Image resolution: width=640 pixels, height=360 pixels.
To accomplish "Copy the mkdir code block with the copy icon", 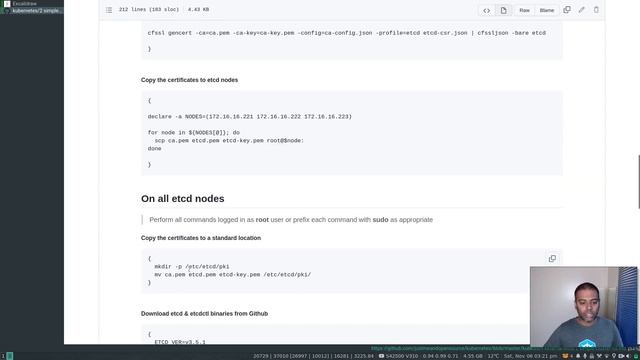I will pyautogui.click(x=552, y=259).
